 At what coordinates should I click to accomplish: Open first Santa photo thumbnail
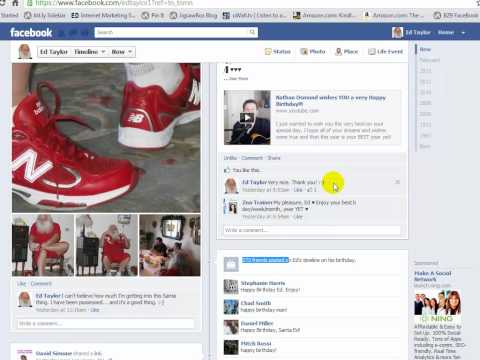pos(43,245)
